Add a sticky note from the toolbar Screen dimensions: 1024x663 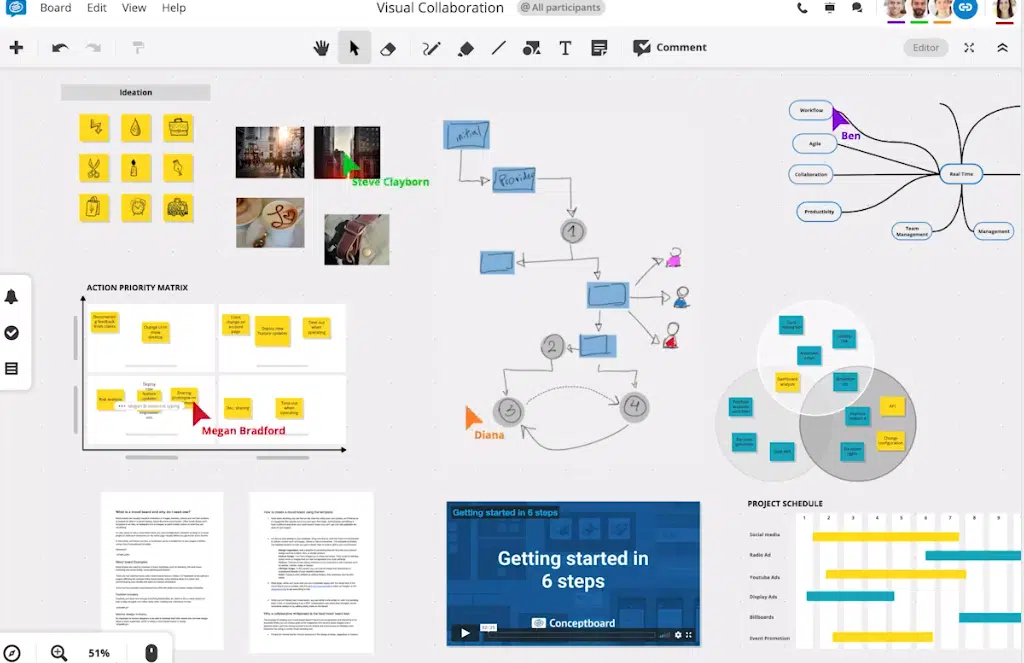click(x=599, y=48)
